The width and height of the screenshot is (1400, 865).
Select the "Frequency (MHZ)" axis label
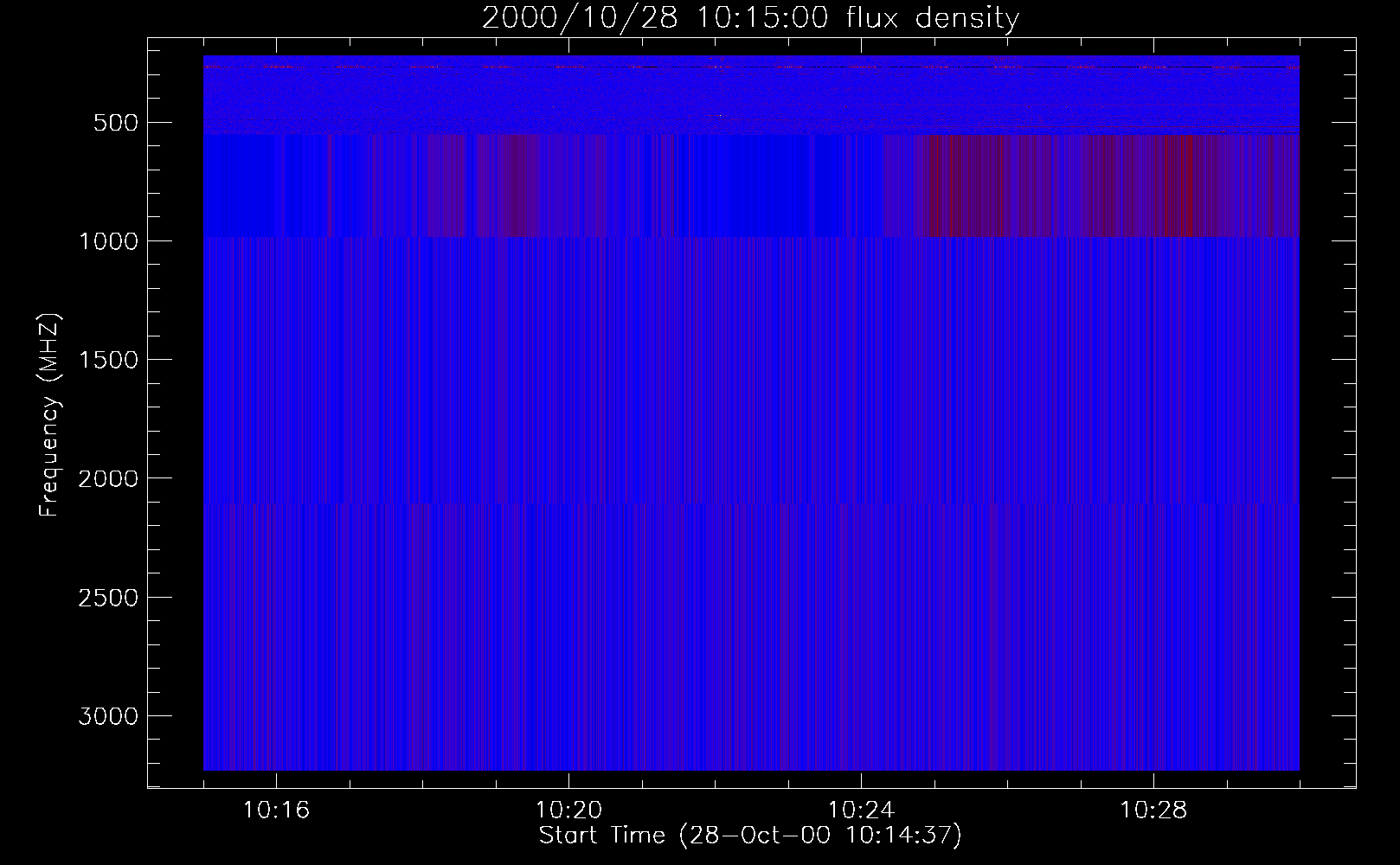49,413
